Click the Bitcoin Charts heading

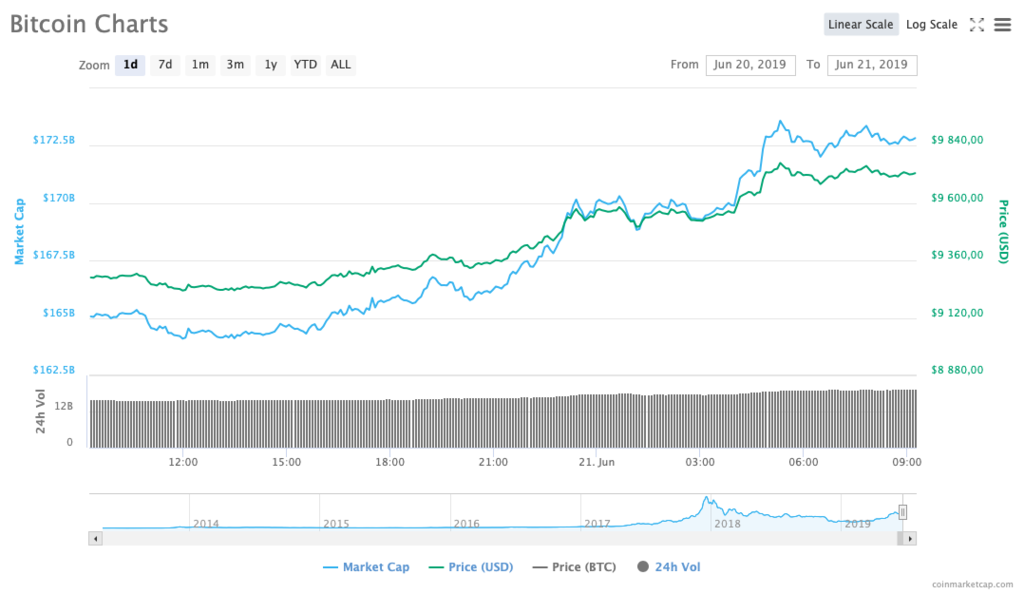(x=89, y=24)
